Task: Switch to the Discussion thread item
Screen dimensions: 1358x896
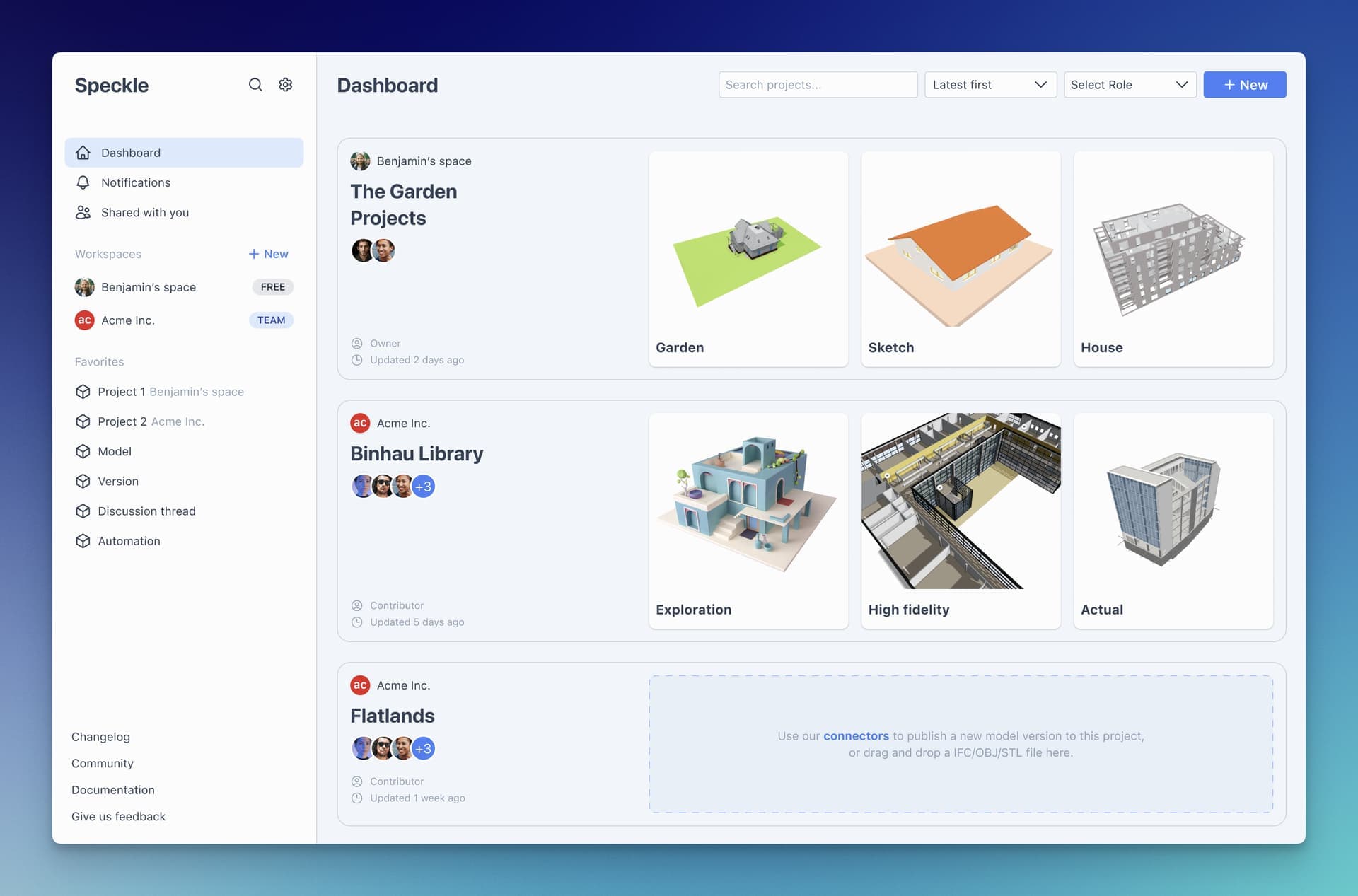Action: tap(146, 511)
